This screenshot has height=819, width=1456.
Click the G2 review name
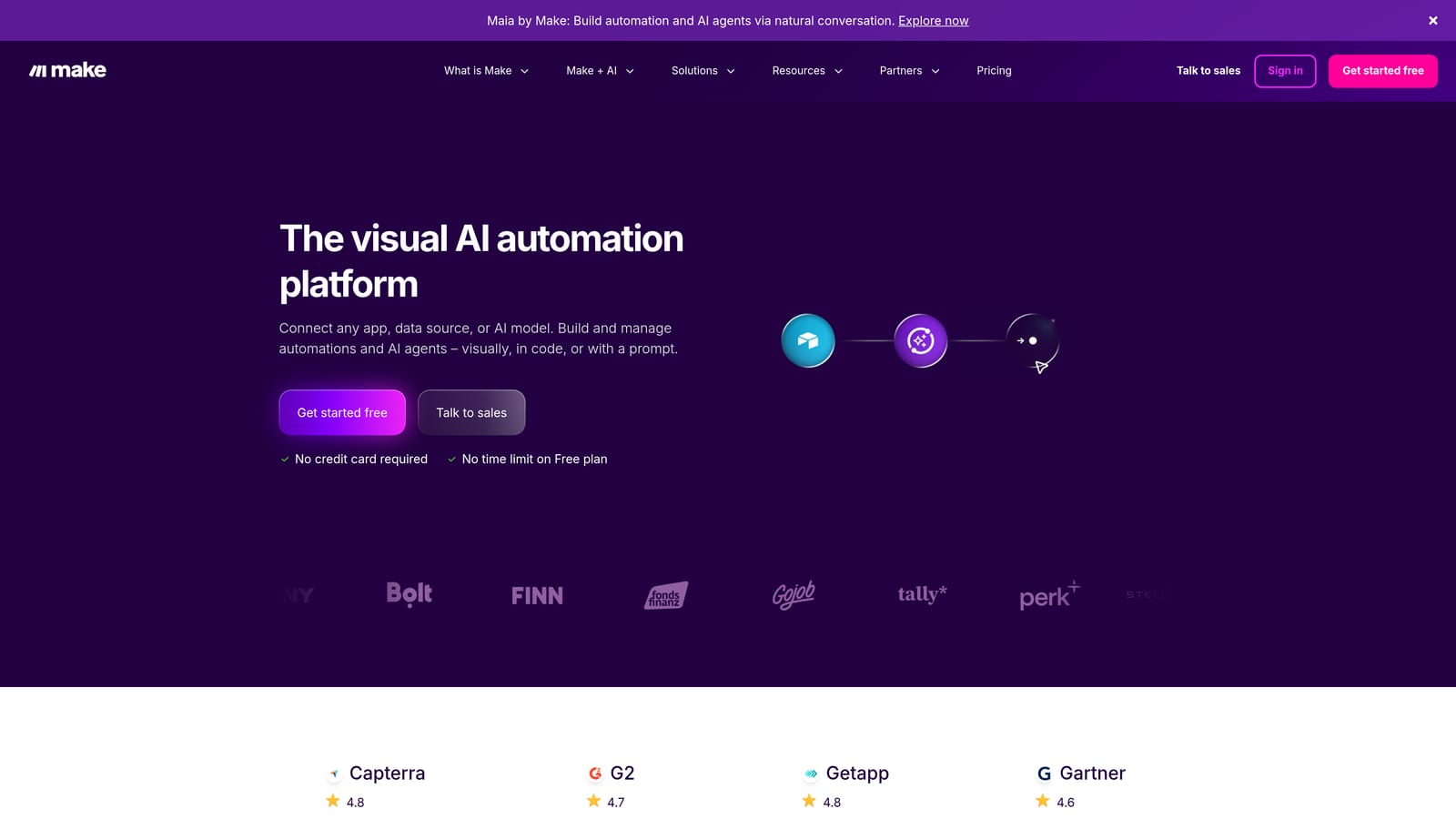point(622,773)
